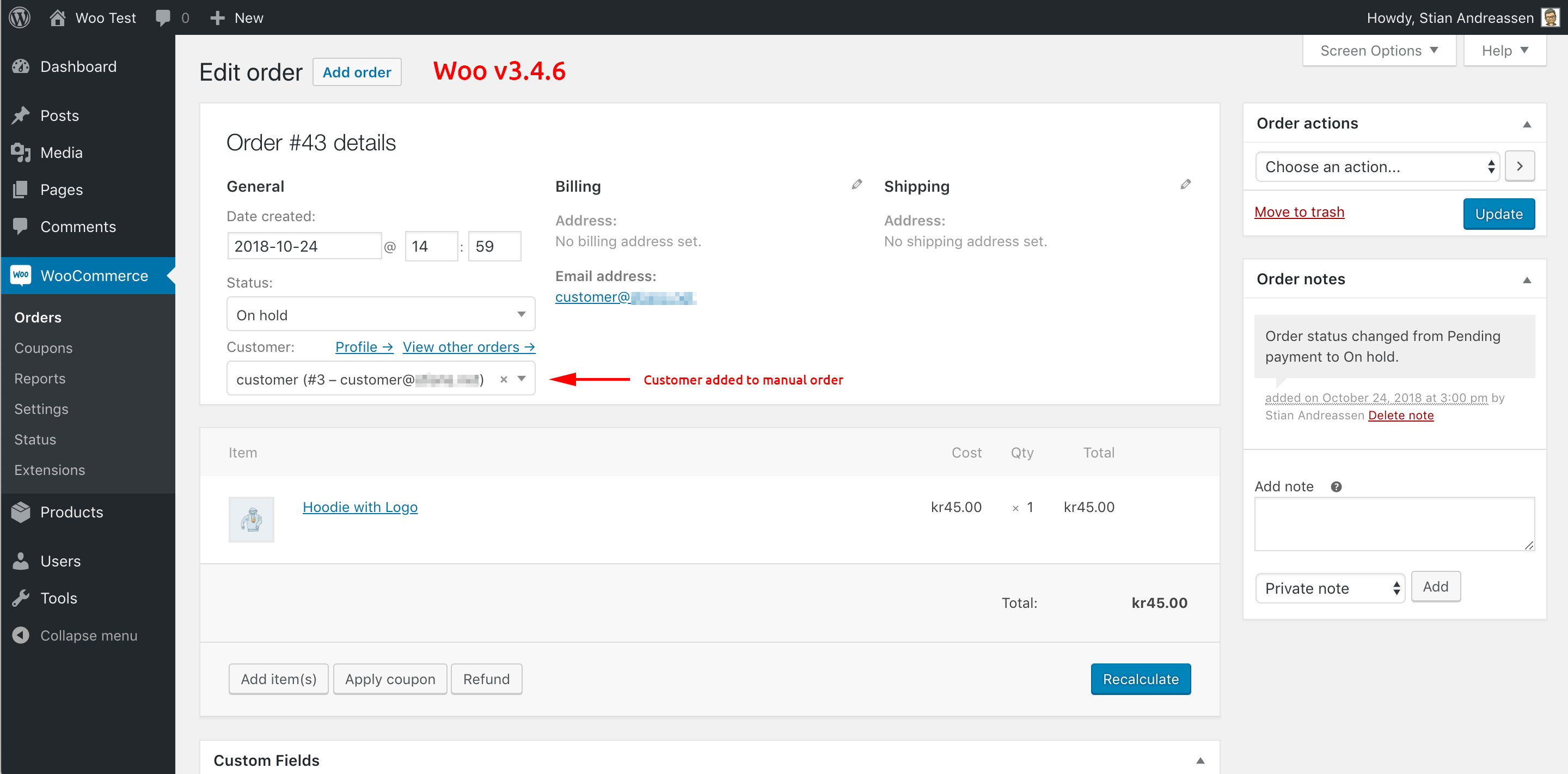
Task: Open the order Status dropdown
Action: (x=381, y=314)
